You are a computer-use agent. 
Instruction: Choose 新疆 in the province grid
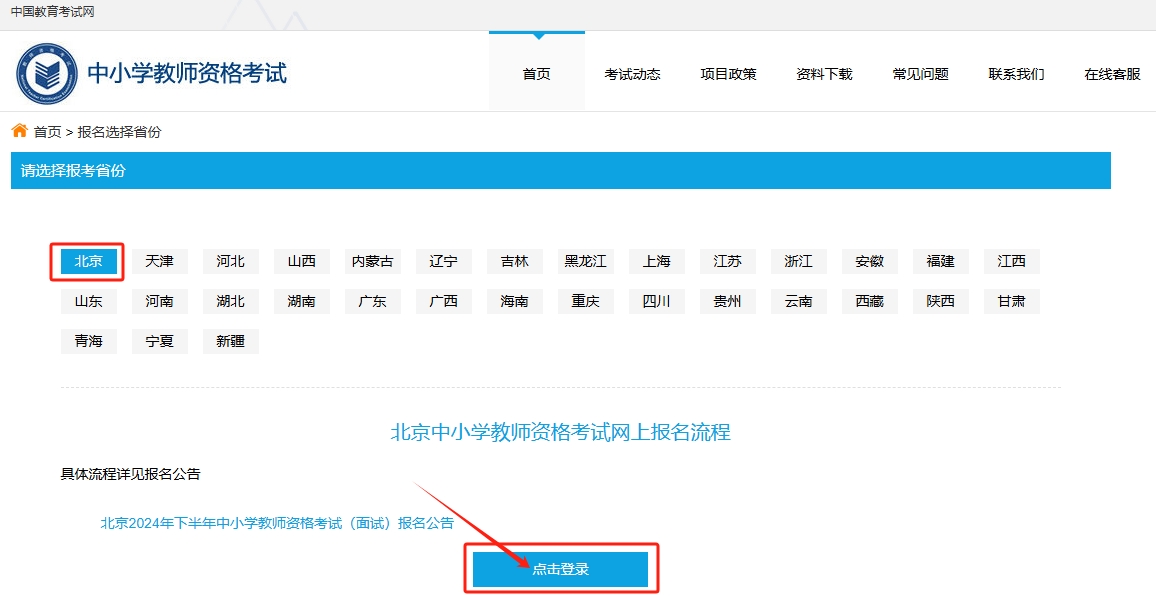(x=230, y=341)
